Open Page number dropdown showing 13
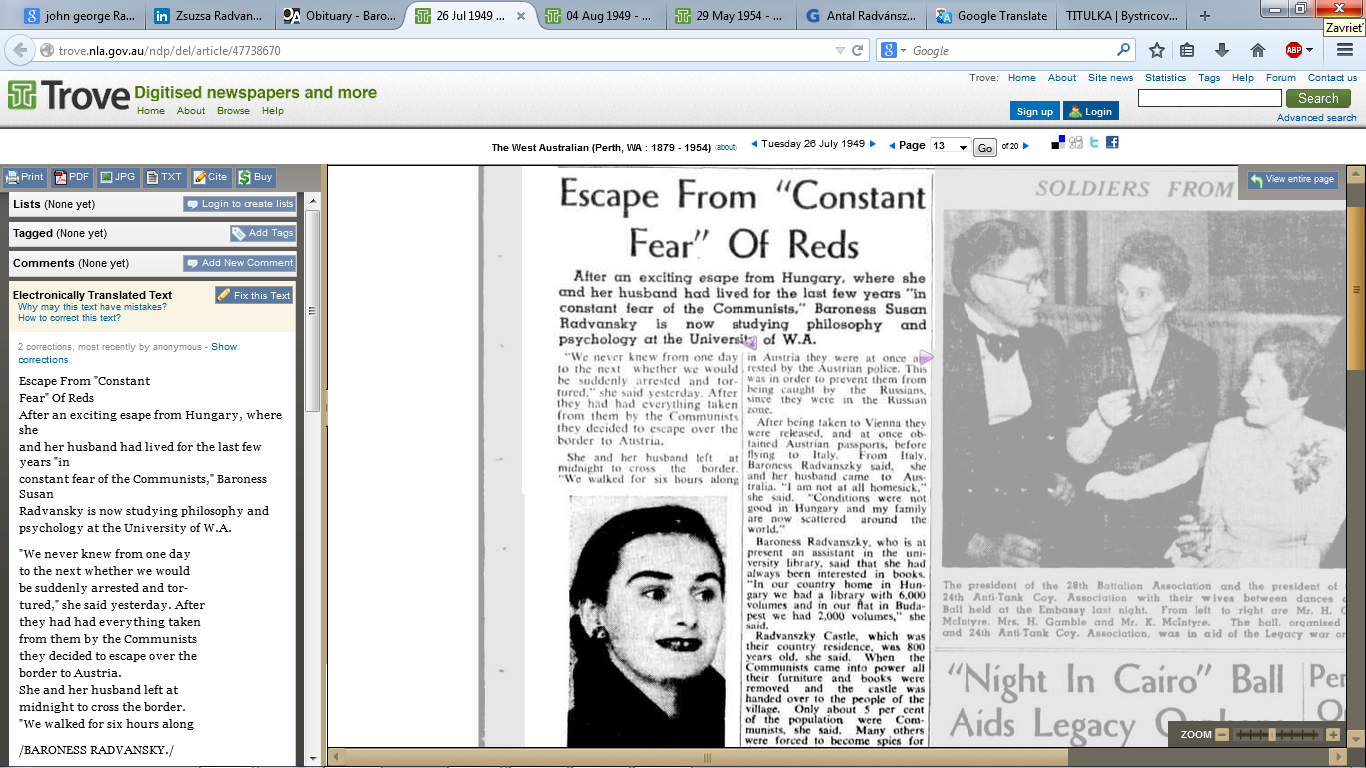The image size is (1366, 768). point(950,147)
